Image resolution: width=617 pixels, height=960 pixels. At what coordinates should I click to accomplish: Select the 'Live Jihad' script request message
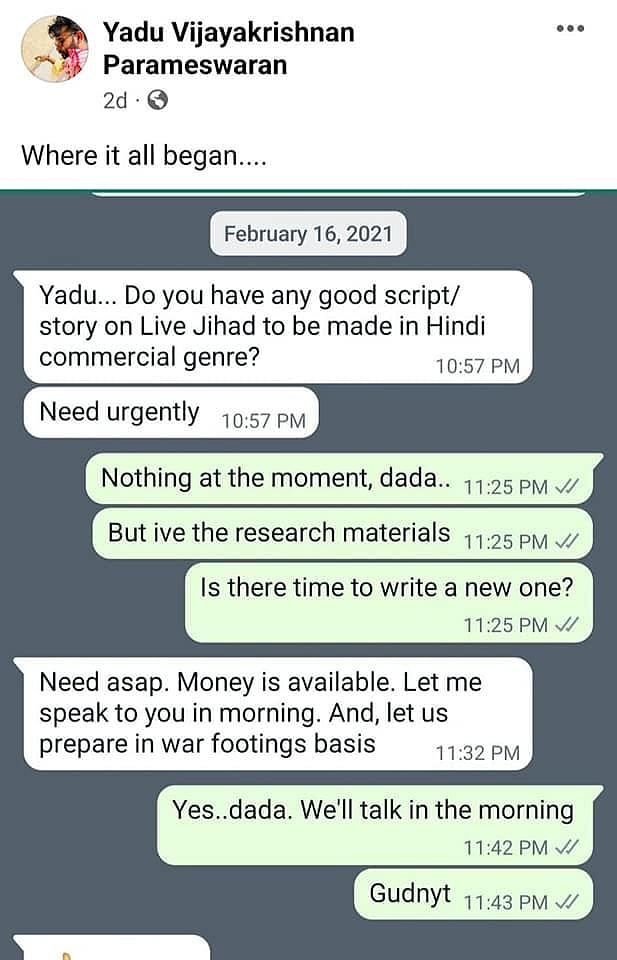[277, 326]
